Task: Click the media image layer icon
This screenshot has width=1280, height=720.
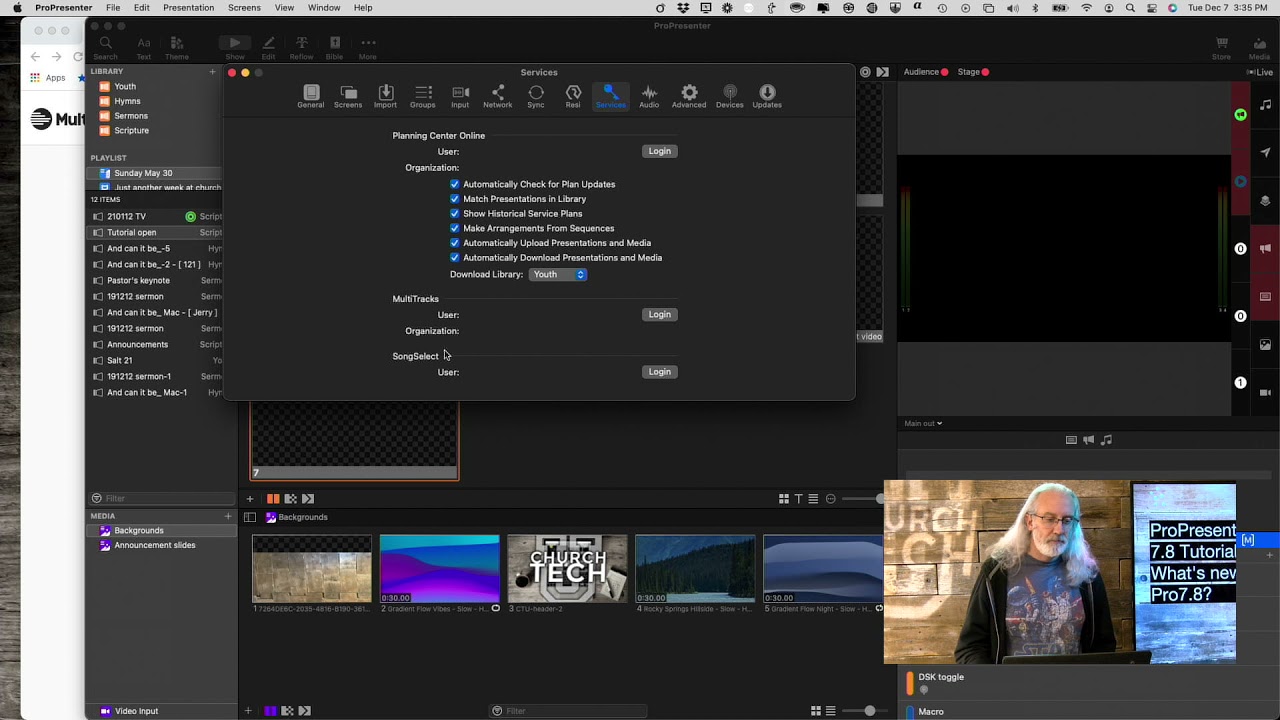Action: click(1266, 345)
